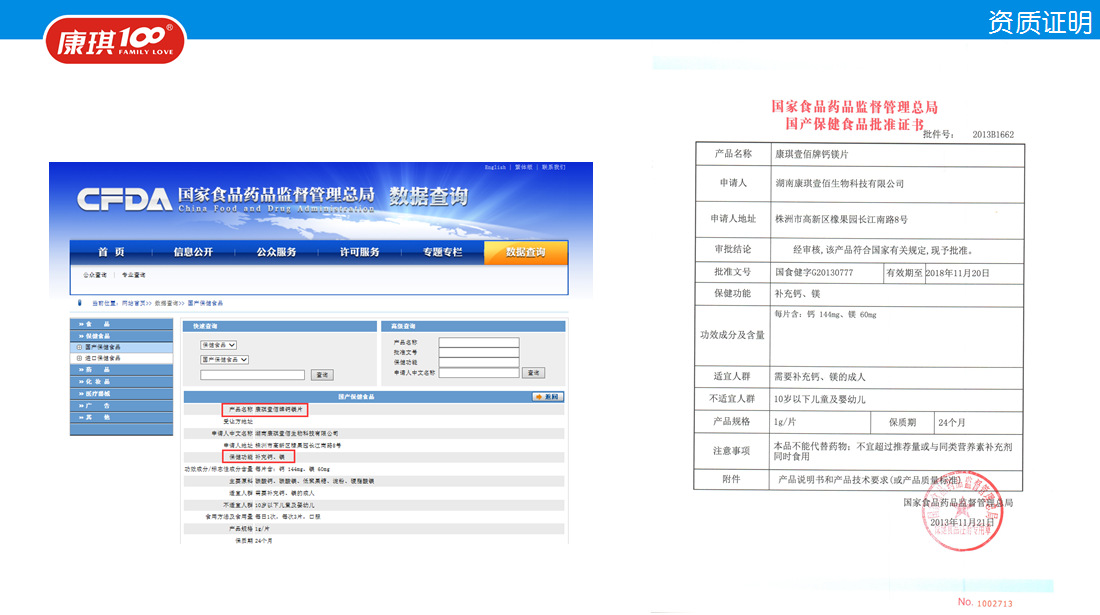
Task: Click the certificate 批件号 2013B1662
Action: coord(968,135)
